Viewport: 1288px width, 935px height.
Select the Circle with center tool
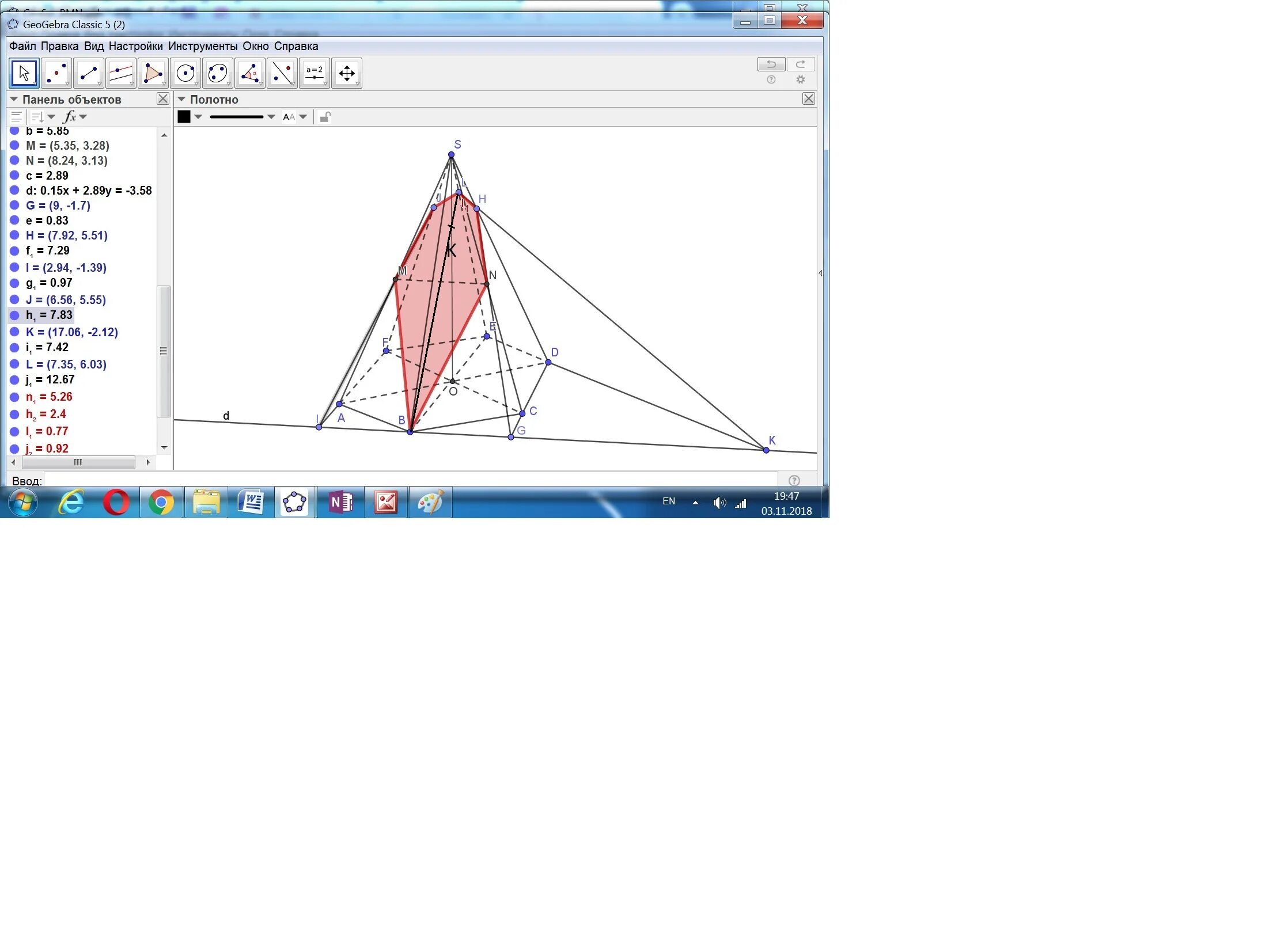[x=185, y=73]
